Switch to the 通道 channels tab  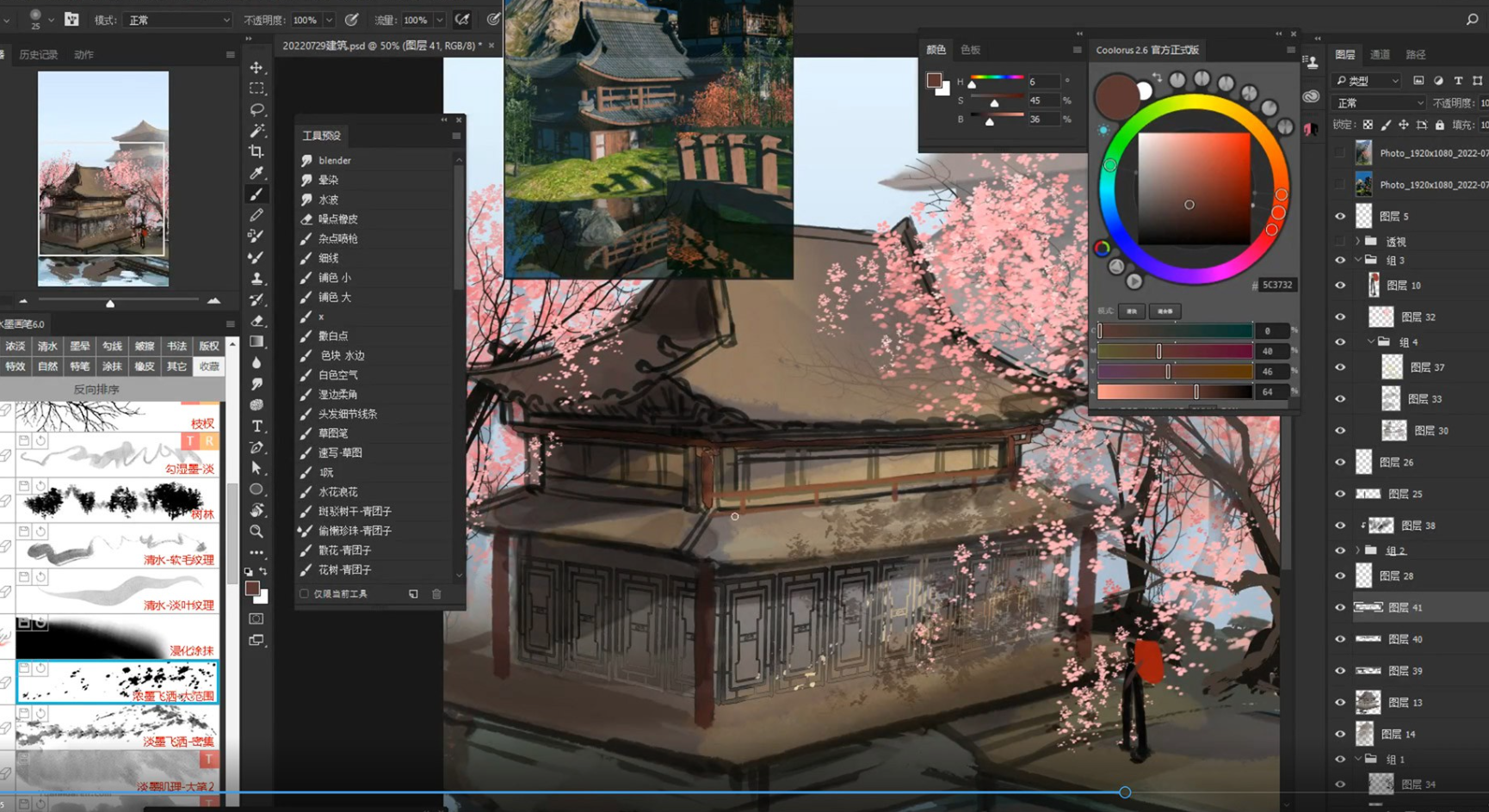click(x=1380, y=54)
